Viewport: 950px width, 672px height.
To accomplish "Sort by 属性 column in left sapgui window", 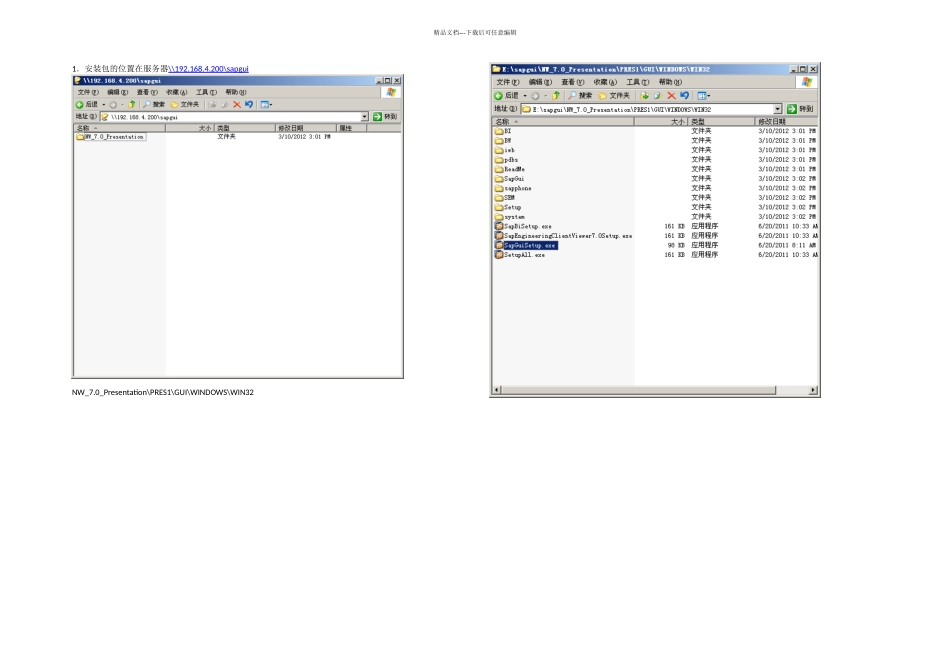I will (351, 128).
